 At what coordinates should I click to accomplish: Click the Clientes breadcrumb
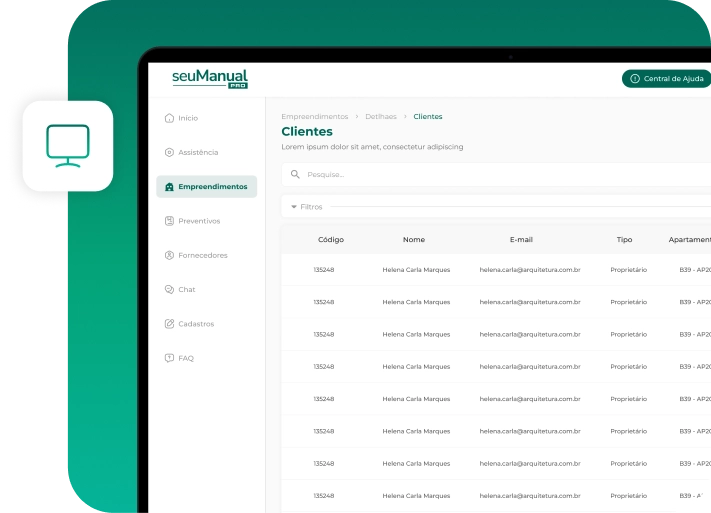click(428, 117)
